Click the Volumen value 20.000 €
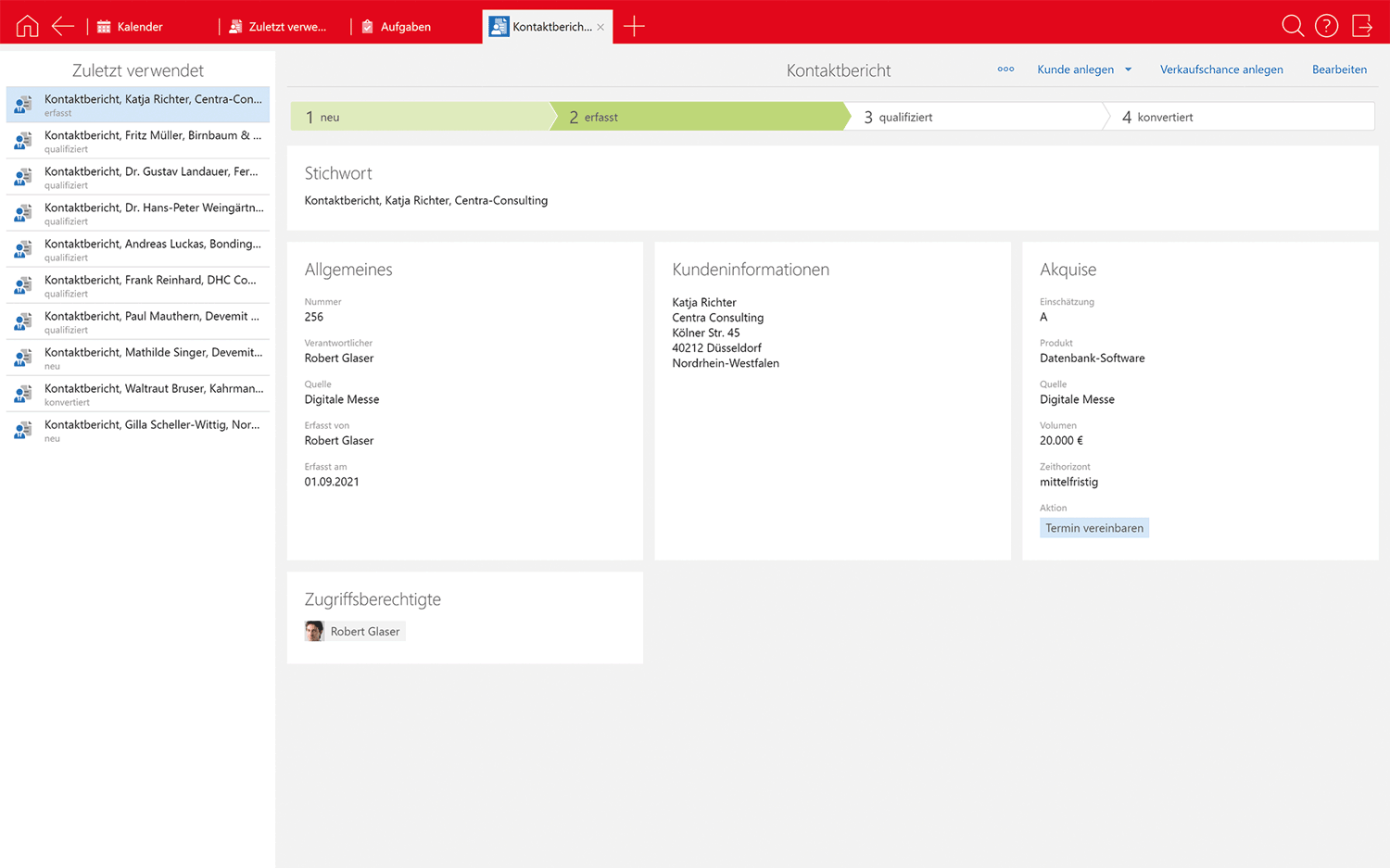Screen dimensions: 1390x868 pos(1061,441)
